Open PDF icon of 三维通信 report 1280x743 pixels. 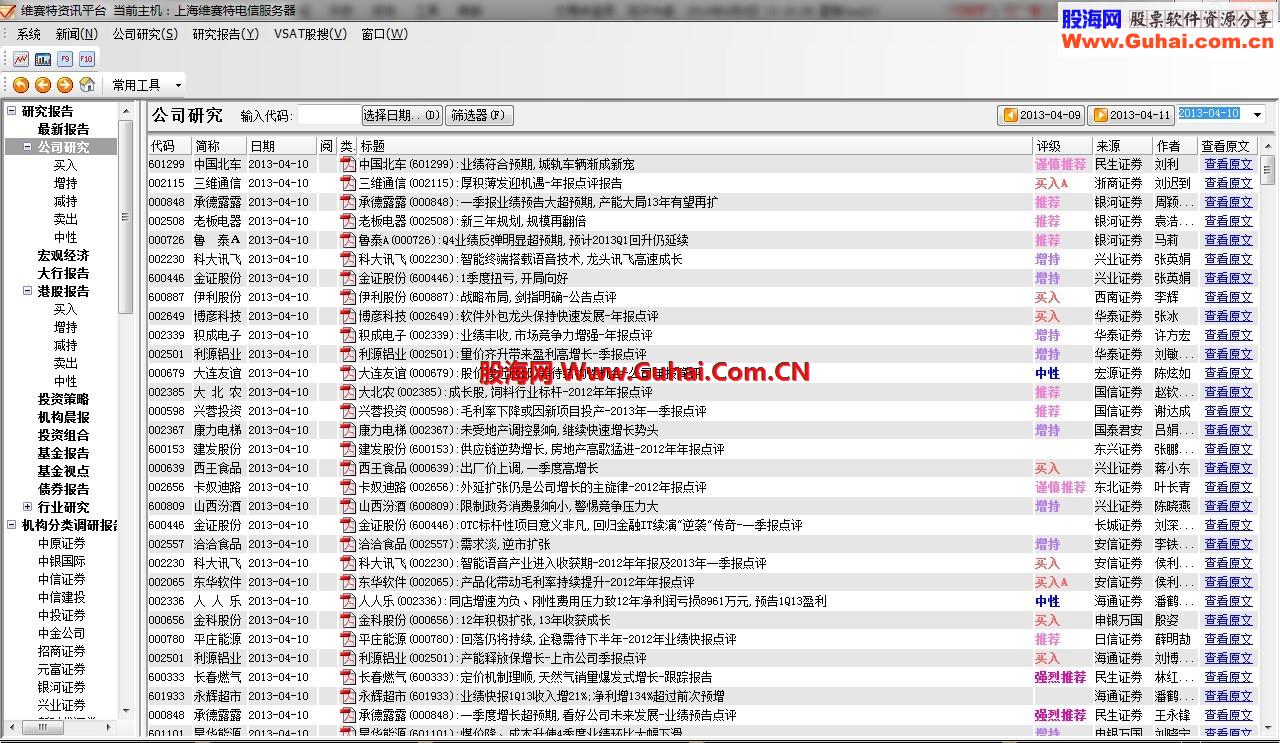click(348, 183)
